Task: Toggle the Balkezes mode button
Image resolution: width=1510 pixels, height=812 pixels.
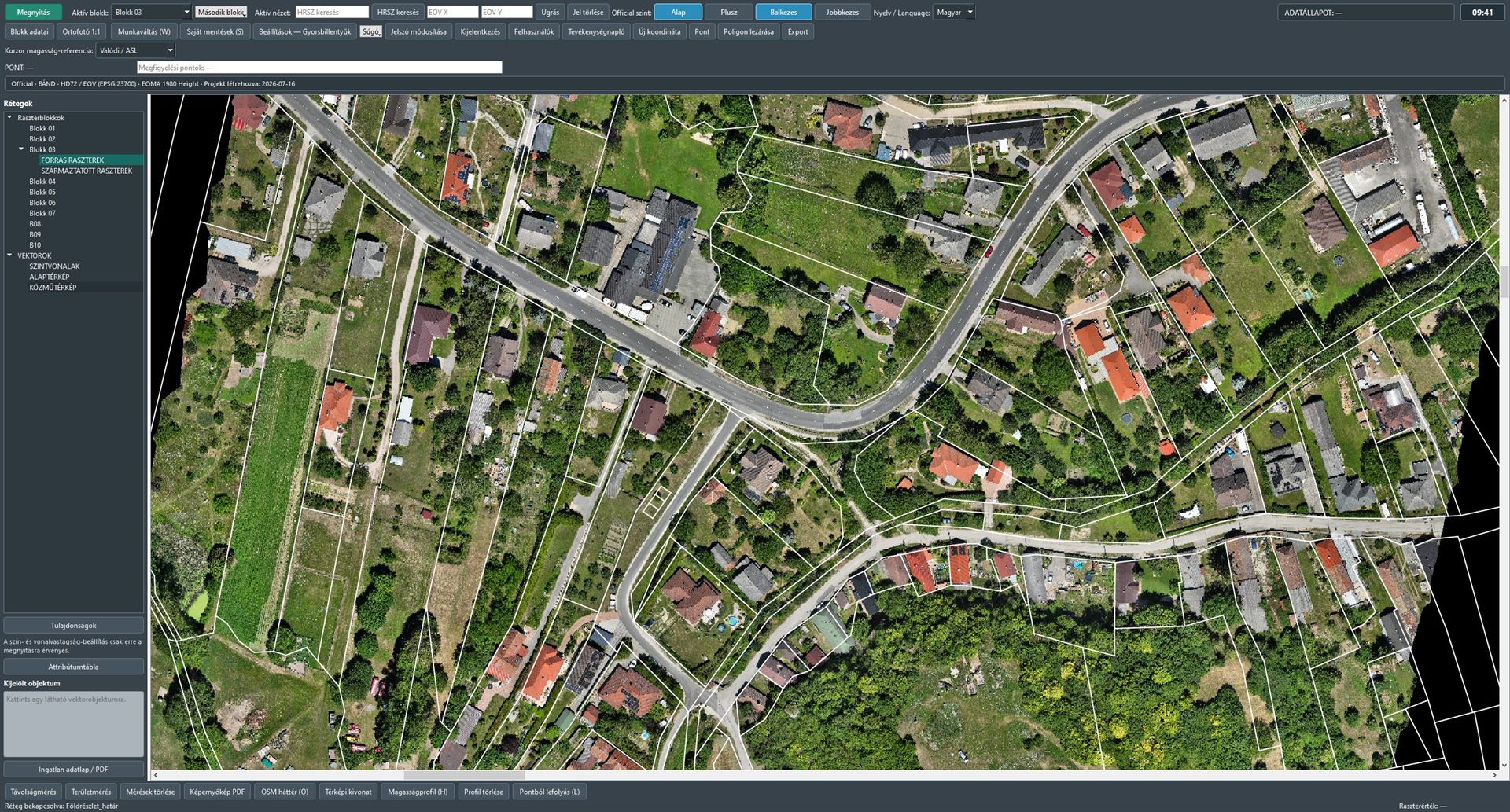Action: point(783,13)
